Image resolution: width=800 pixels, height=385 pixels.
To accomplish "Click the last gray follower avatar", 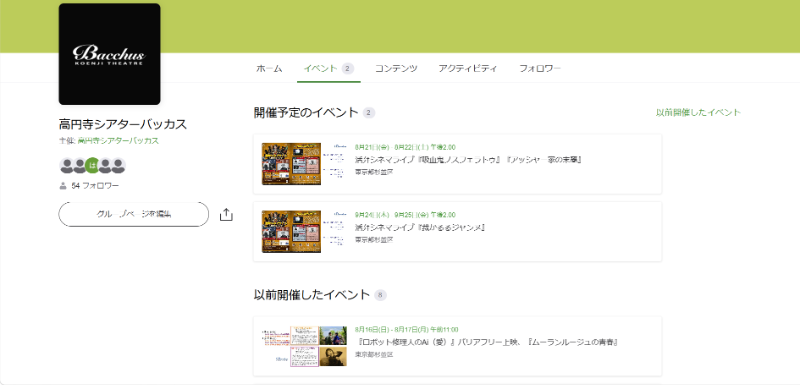I will tap(118, 165).
